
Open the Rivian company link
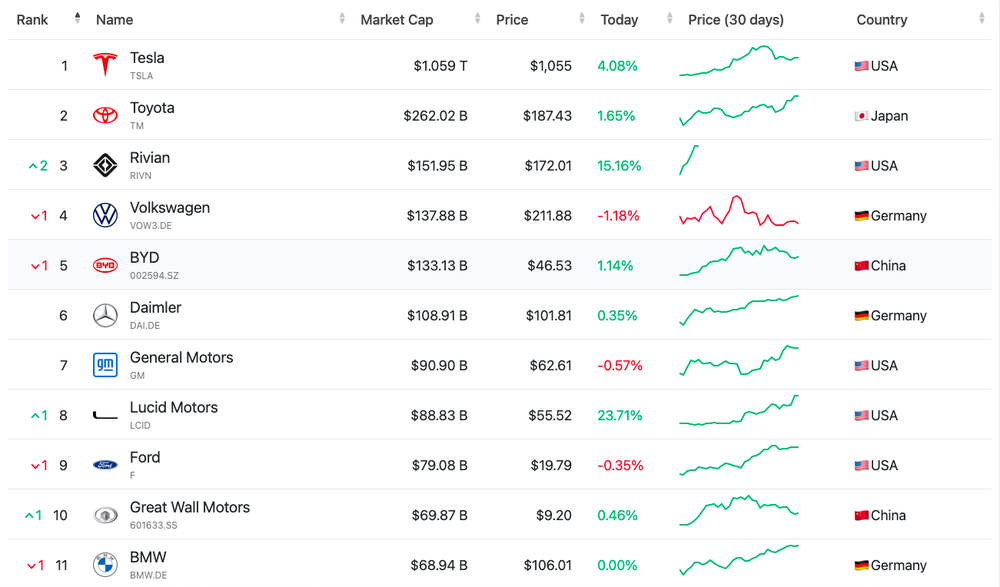point(150,158)
